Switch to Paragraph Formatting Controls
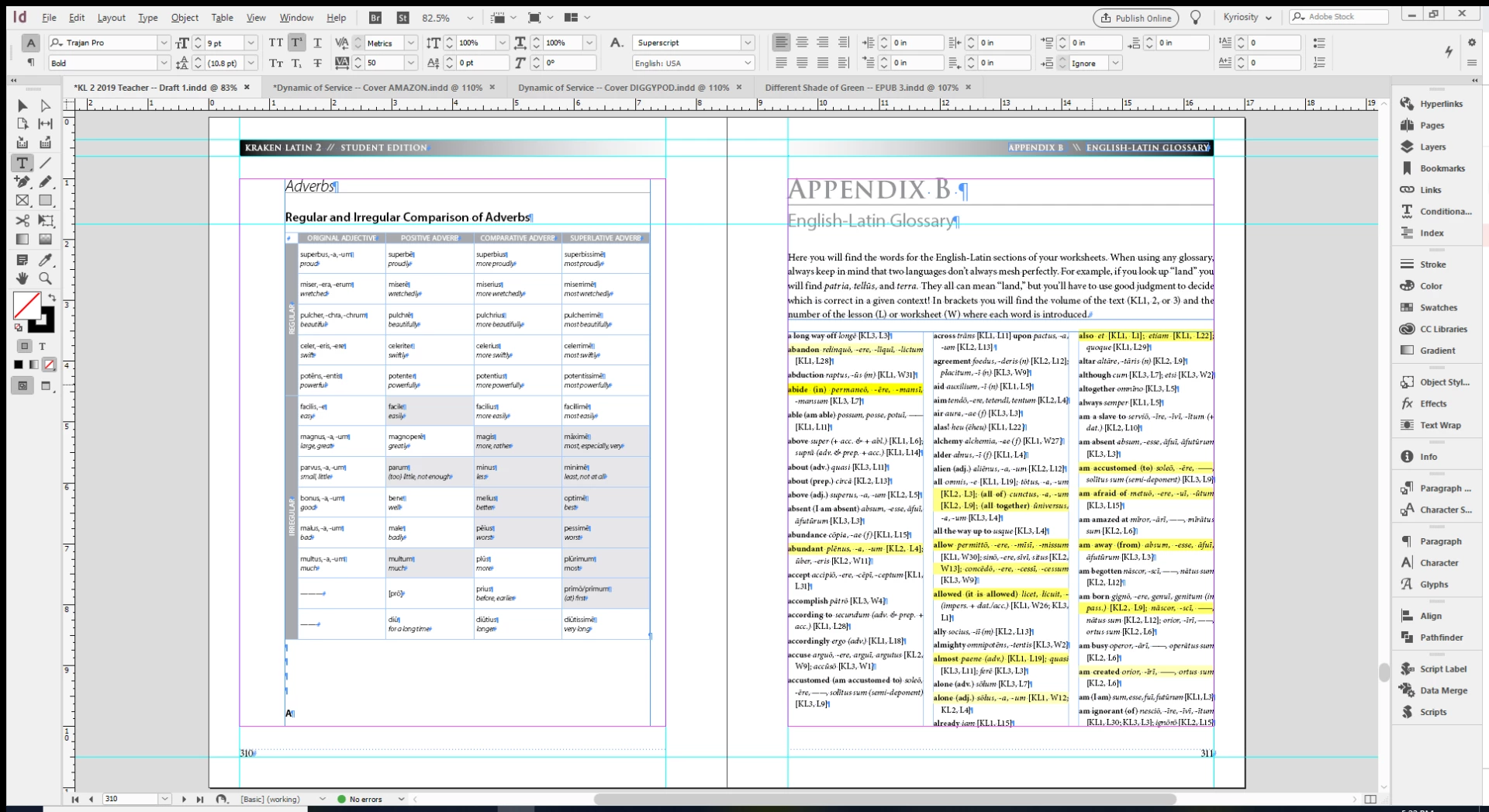This screenshot has width=1489, height=812. pos(31,63)
